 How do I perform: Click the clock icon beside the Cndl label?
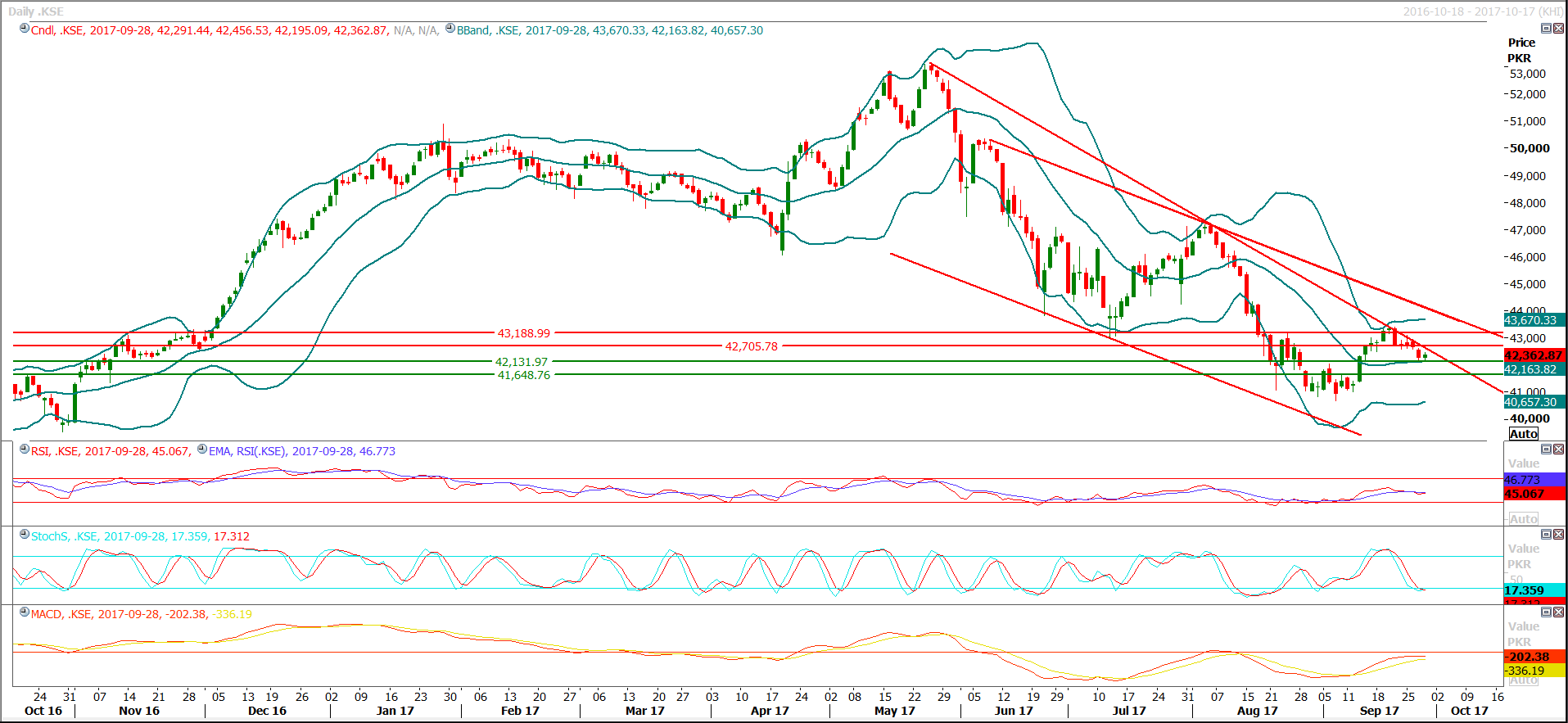[25, 29]
